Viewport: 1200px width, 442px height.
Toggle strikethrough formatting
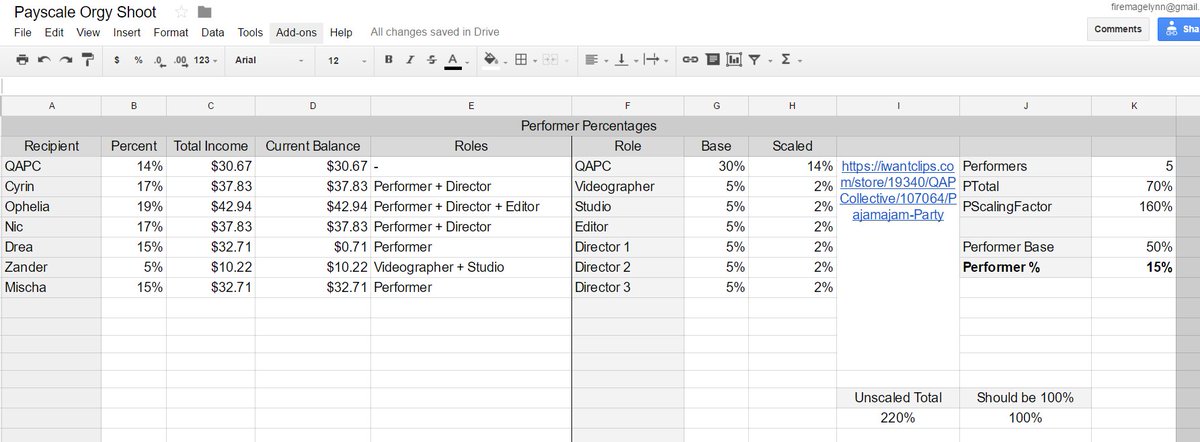click(x=431, y=60)
